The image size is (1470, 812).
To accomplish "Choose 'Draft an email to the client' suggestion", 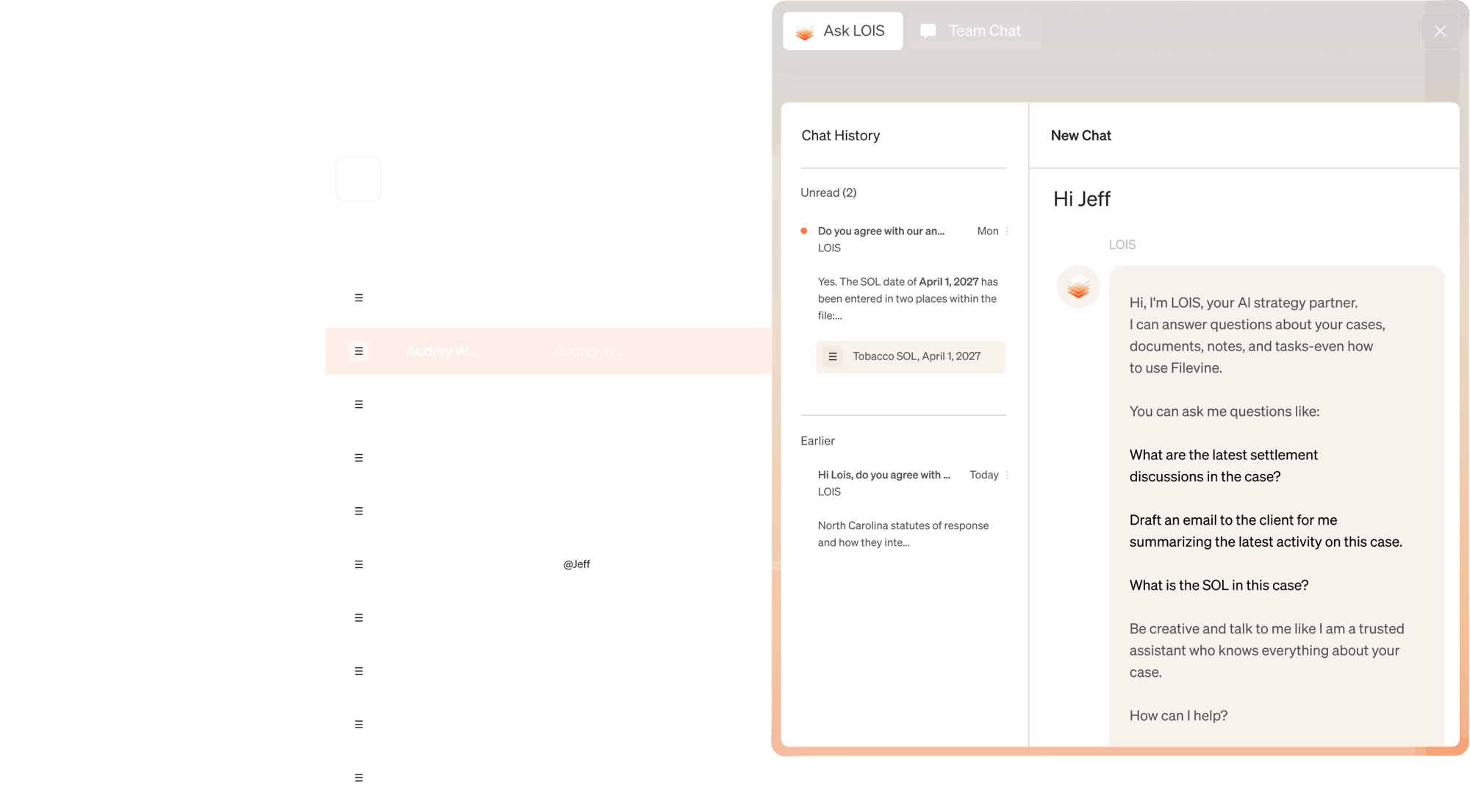I will (x=1265, y=531).
